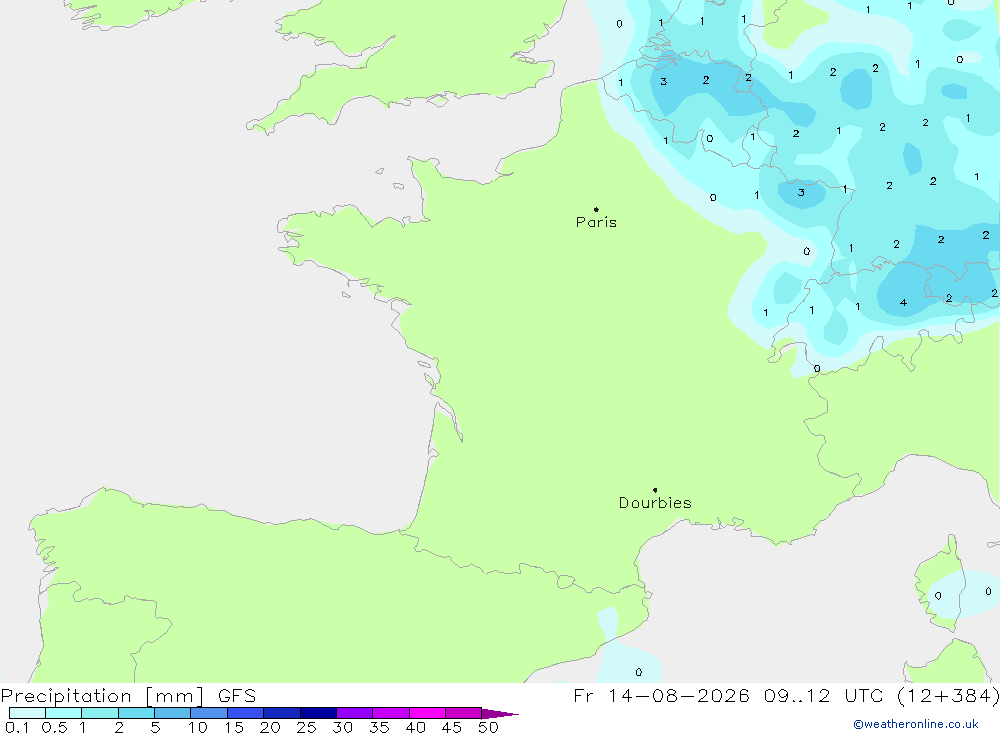Click the 5–10 mm legend color swatch
This screenshot has width=1000, height=733.
point(173,713)
